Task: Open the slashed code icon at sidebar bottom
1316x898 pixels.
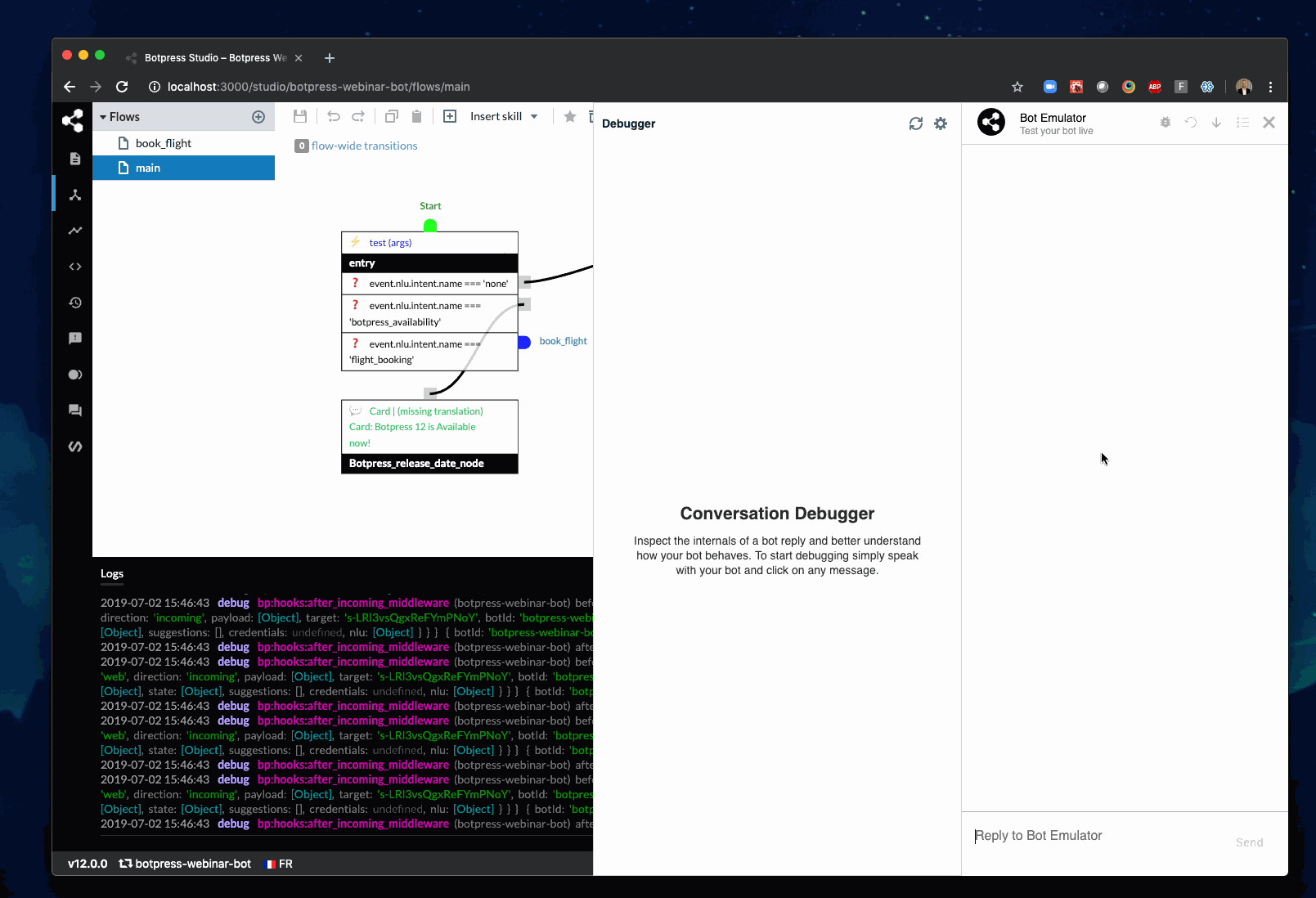Action: click(75, 447)
